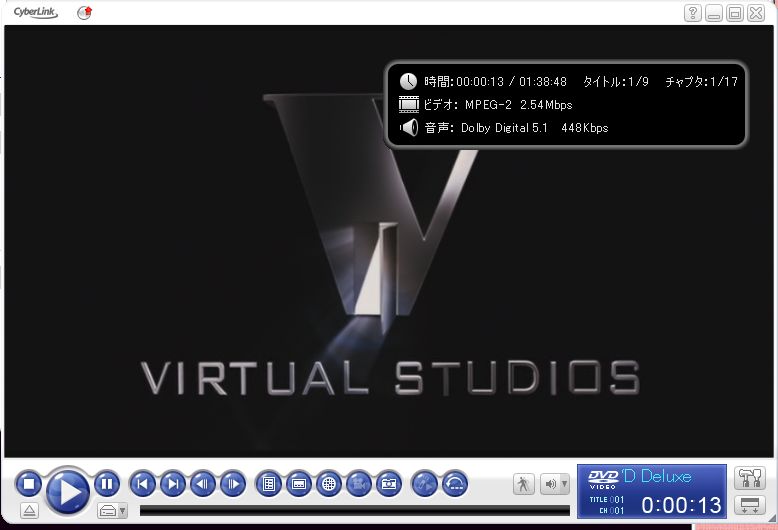Open the volume dropdown arrow
The height and width of the screenshot is (530, 778).
[565, 484]
